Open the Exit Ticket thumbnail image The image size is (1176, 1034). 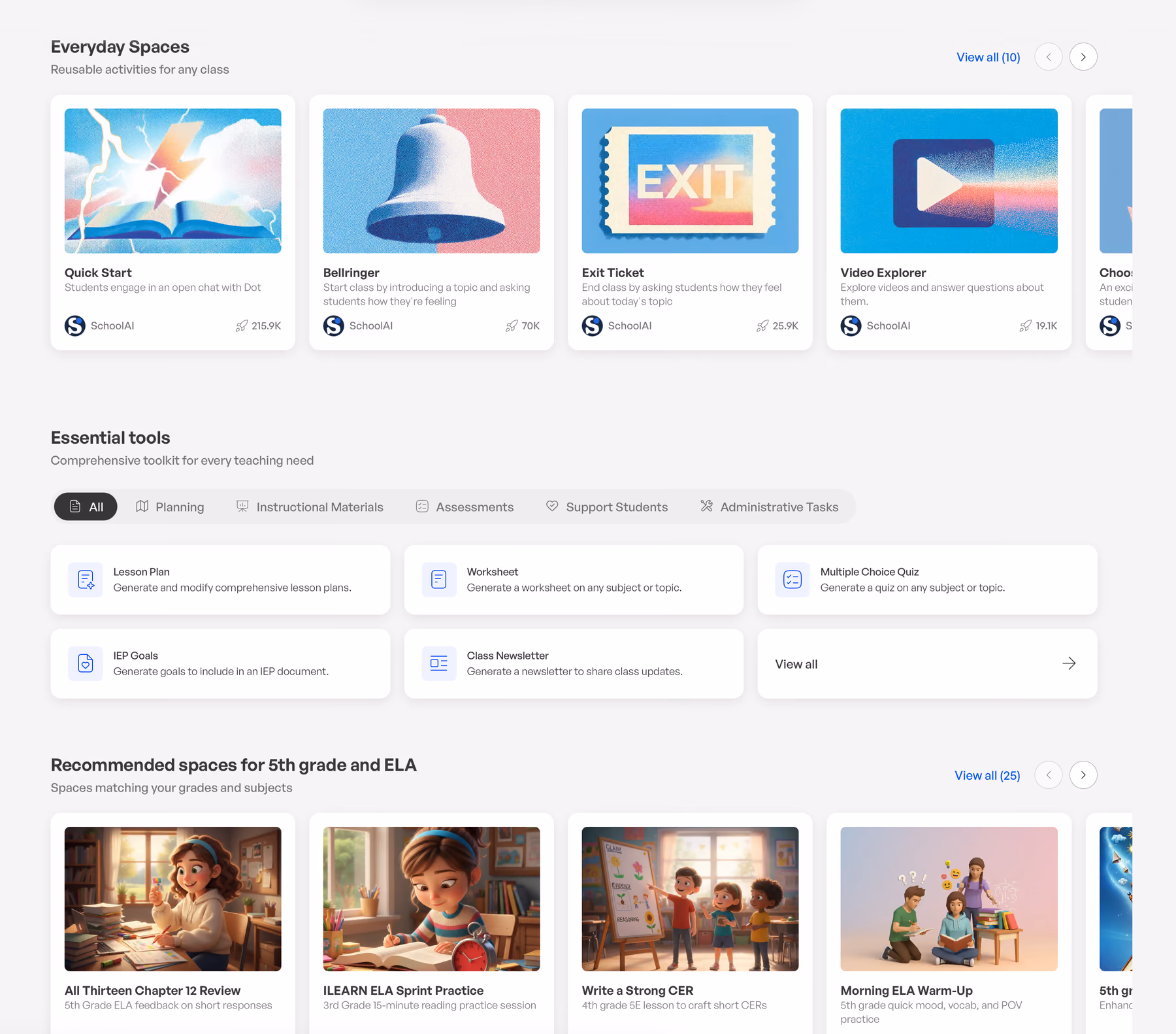(x=691, y=180)
